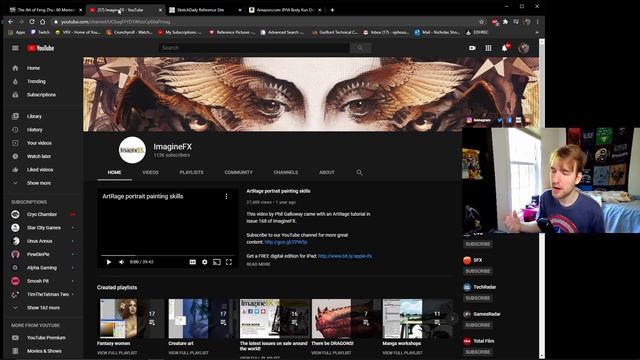
Task: Expand the bookmarks bar overflow chevron
Action: [x=537, y=32]
